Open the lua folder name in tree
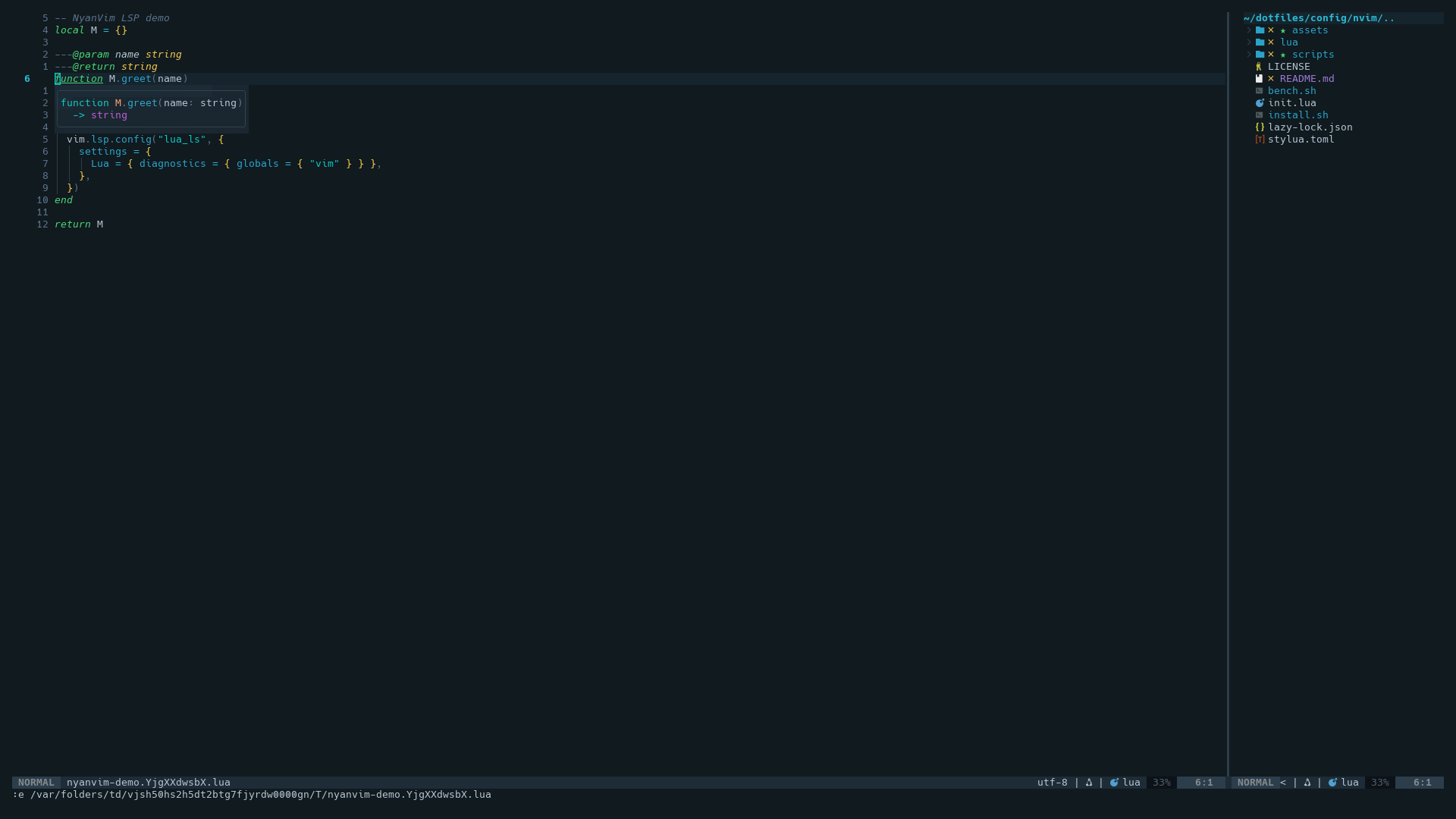The image size is (1456, 819). click(1289, 42)
